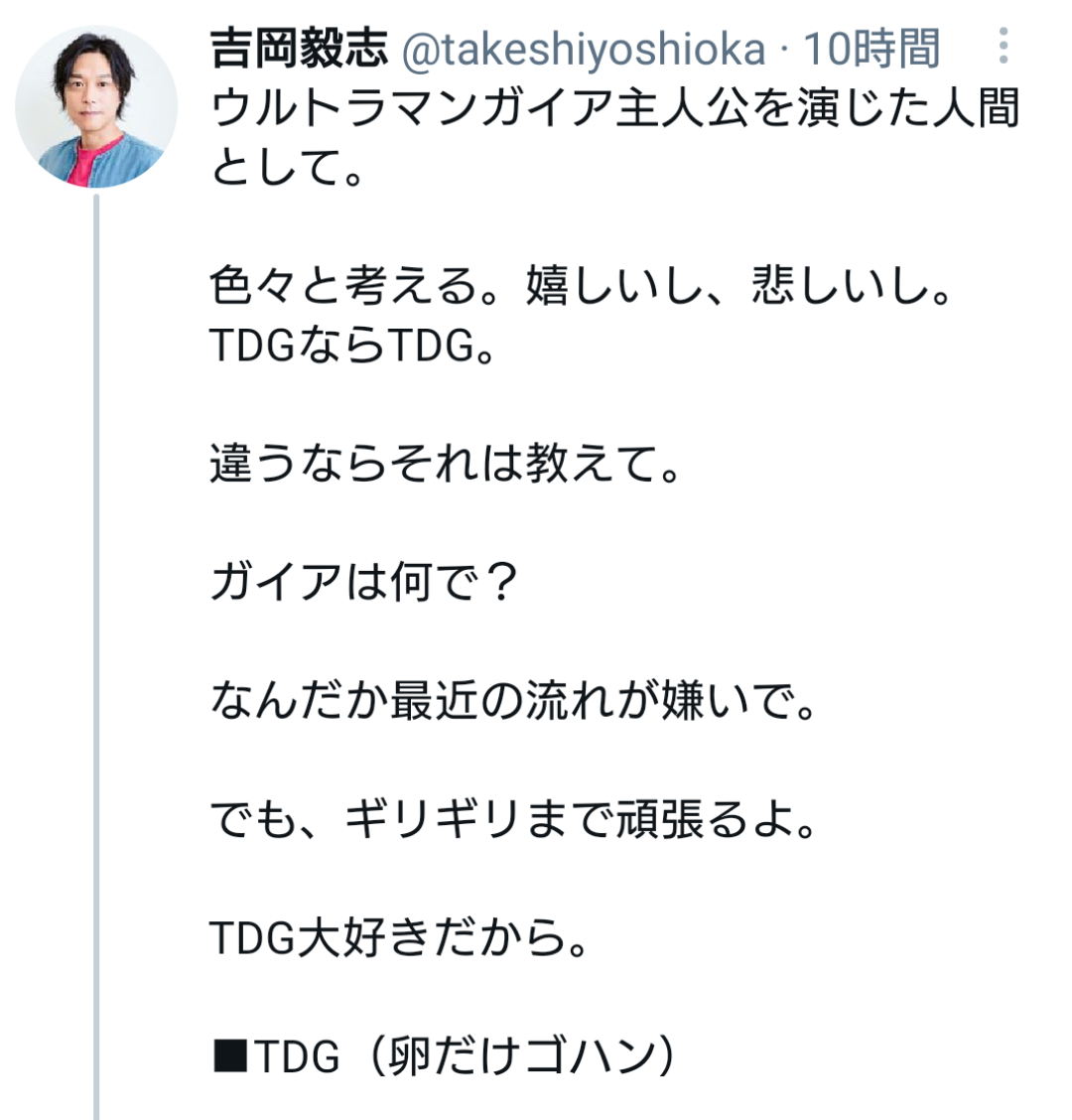Click the sentence 違うならそれは教えて。
Screen dimensions: 1072x1120
pyautogui.click(x=445, y=466)
